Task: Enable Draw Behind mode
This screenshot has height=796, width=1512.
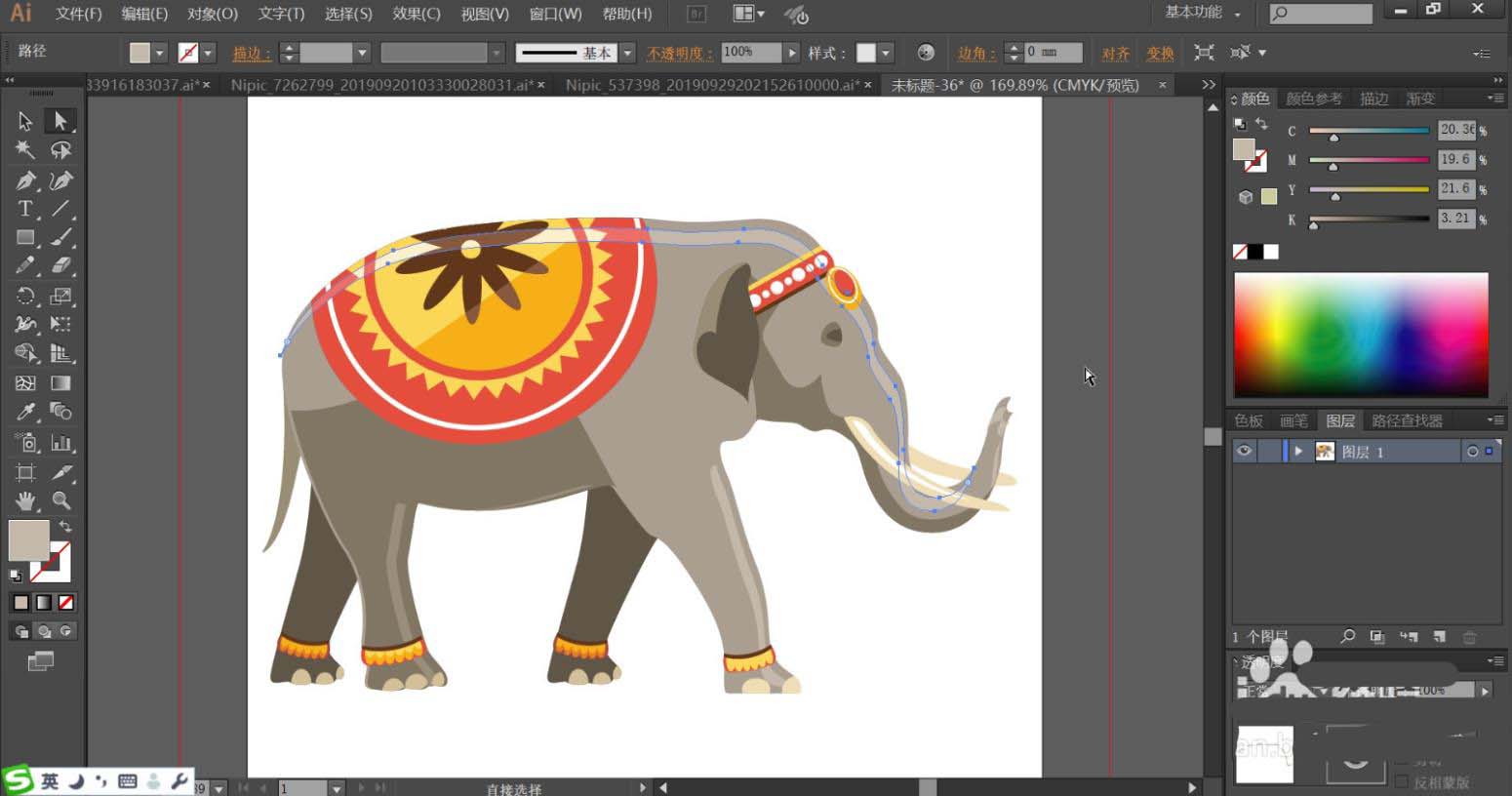Action: [x=43, y=631]
